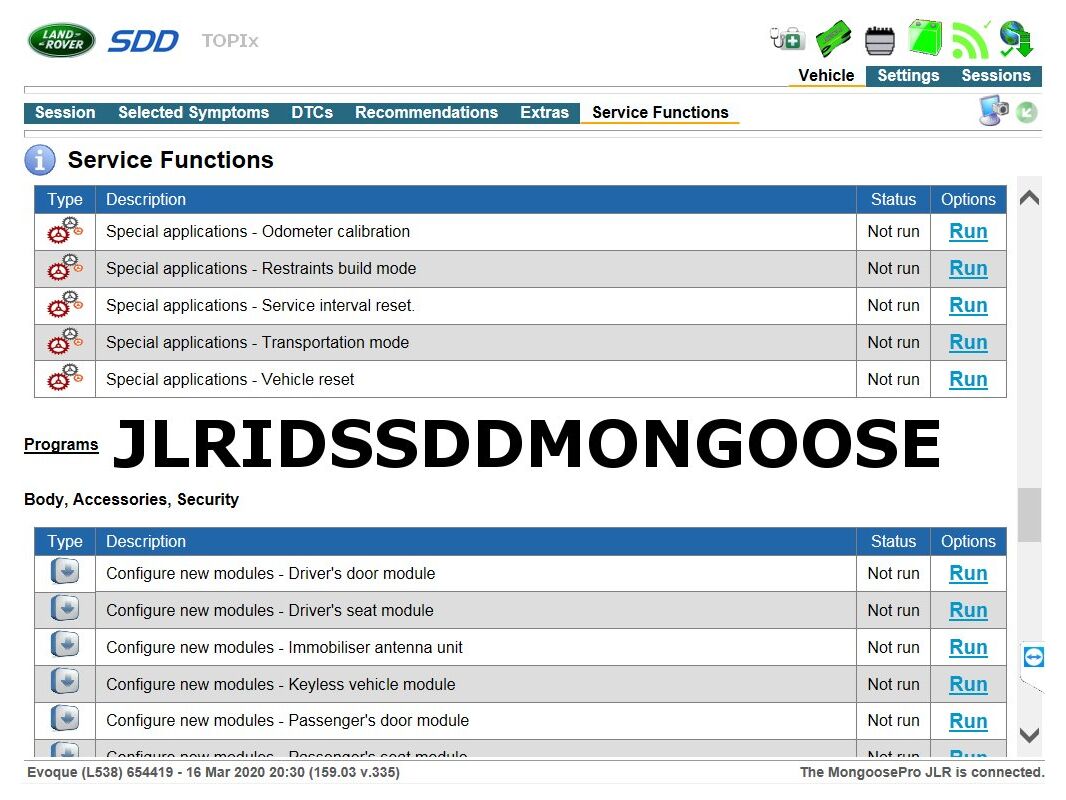The width and height of the screenshot is (1066, 800).
Task: Run Restraints build mode
Action: [x=968, y=268]
